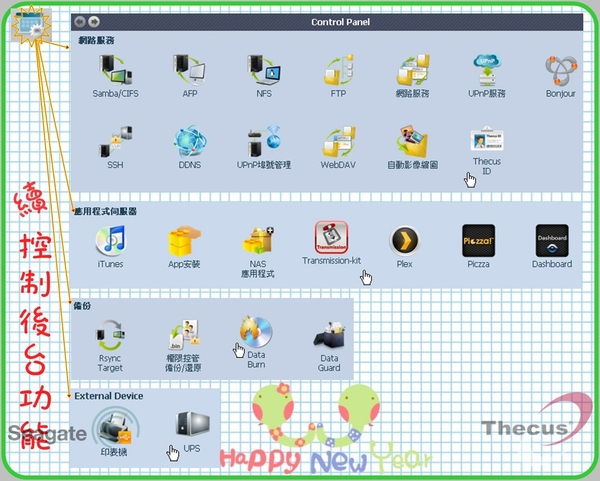This screenshot has width=600, height=481.
Task: Open the 印表機 printer icon
Action: click(x=114, y=427)
